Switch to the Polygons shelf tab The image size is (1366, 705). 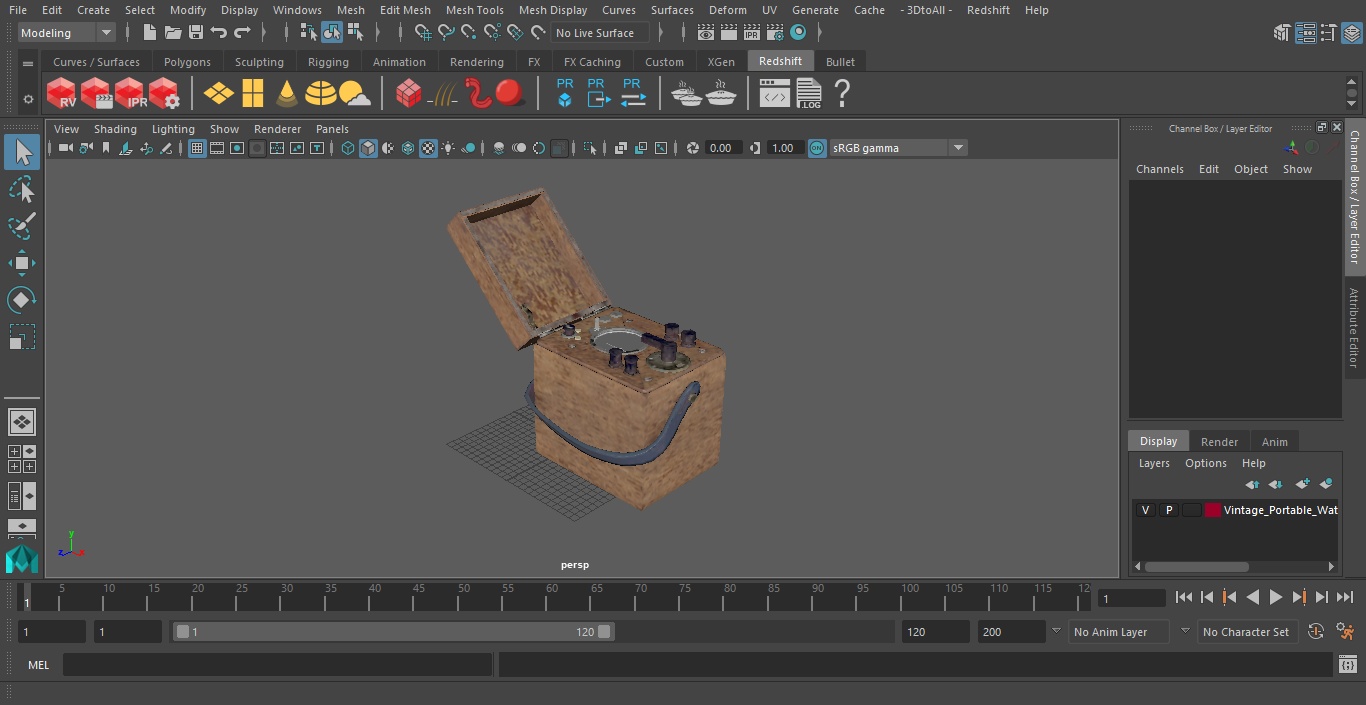(x=187, y=62)
